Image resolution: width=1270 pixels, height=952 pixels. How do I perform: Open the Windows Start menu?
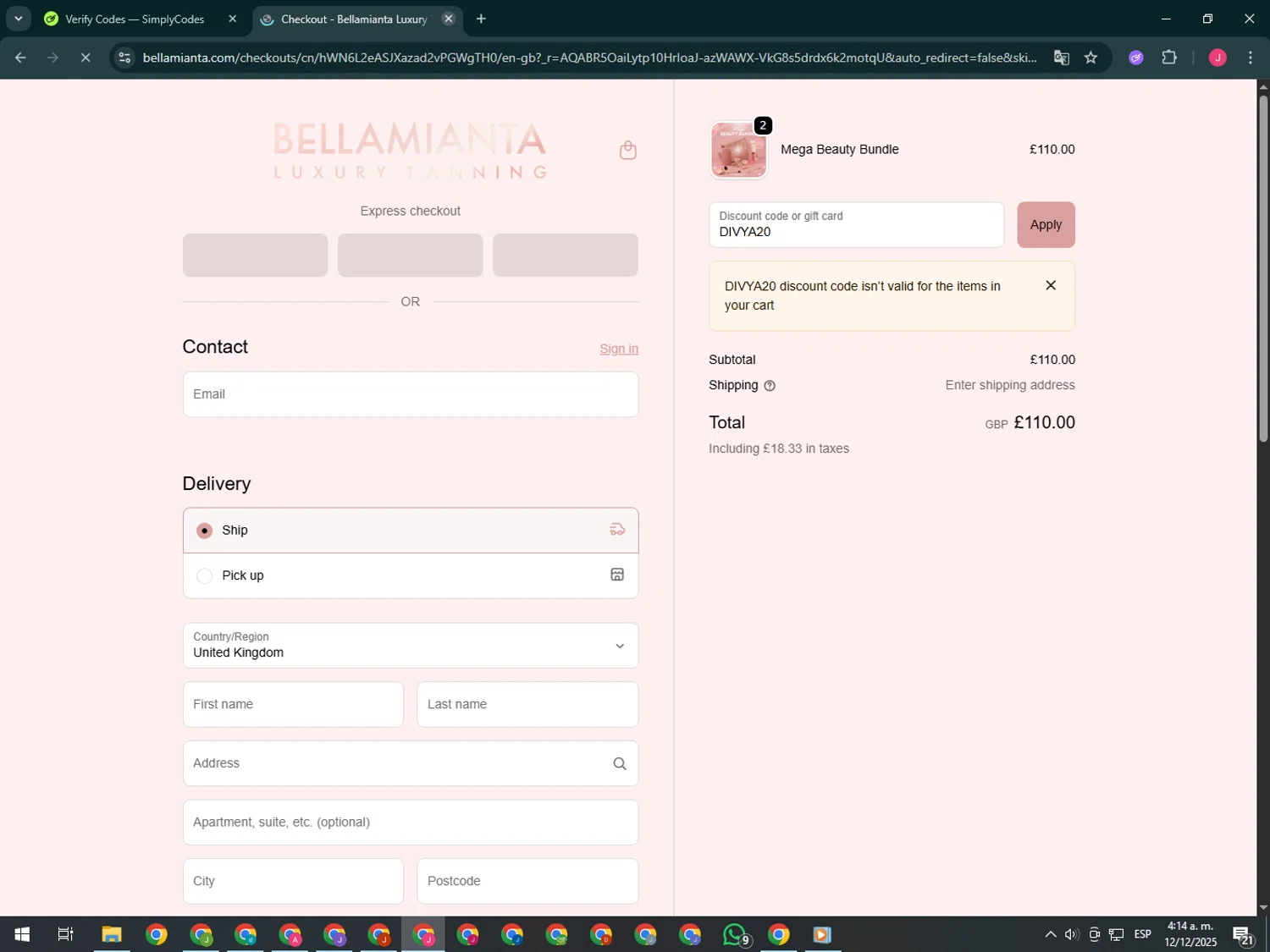point(22,934)
